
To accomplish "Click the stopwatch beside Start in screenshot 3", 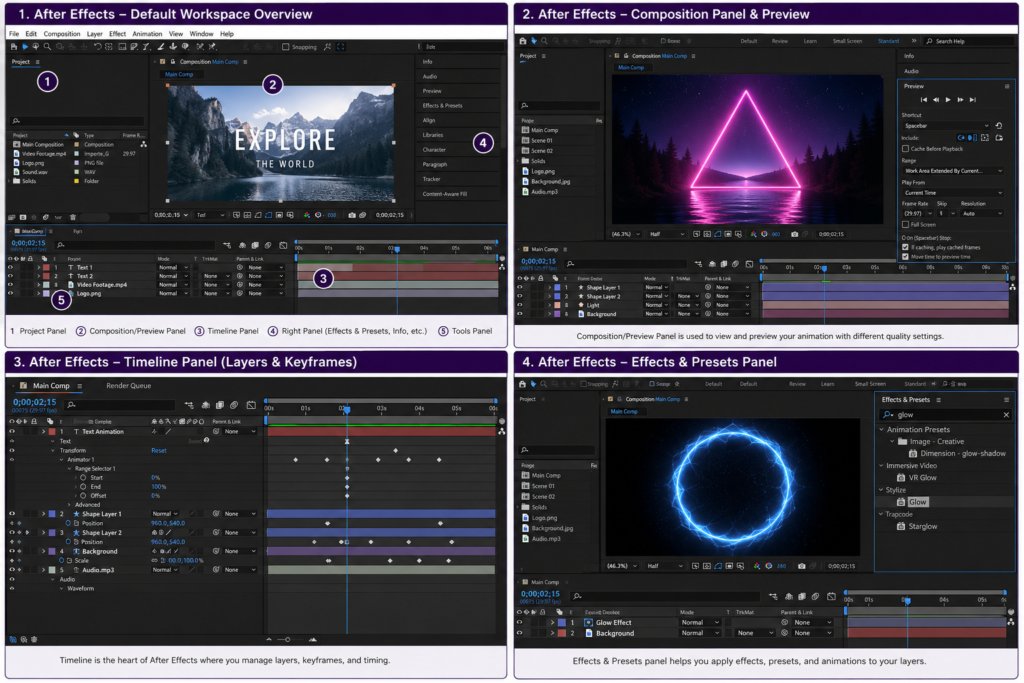I will [83, 478].
